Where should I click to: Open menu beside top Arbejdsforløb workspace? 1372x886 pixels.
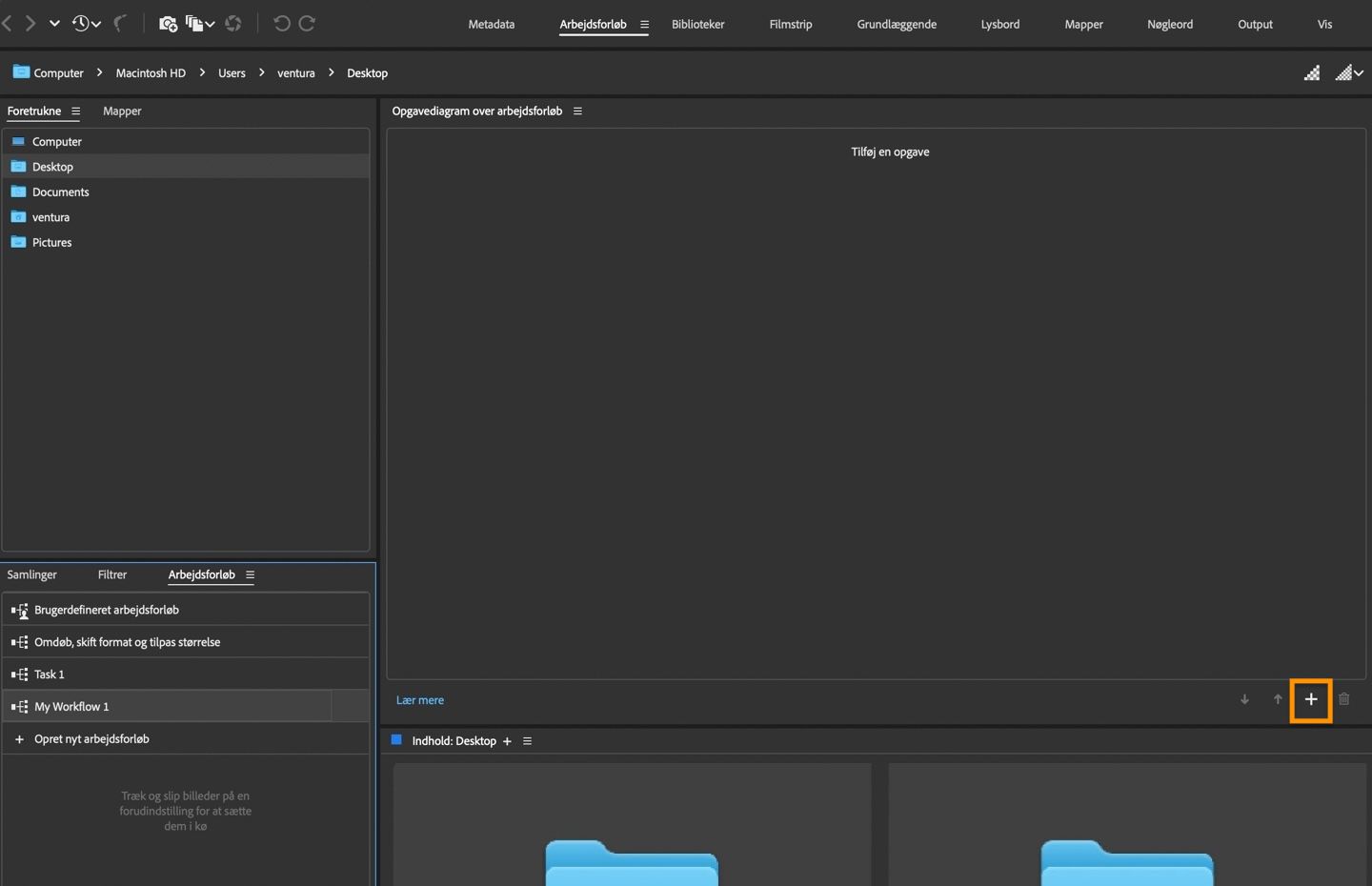click(x=644, y=24)
